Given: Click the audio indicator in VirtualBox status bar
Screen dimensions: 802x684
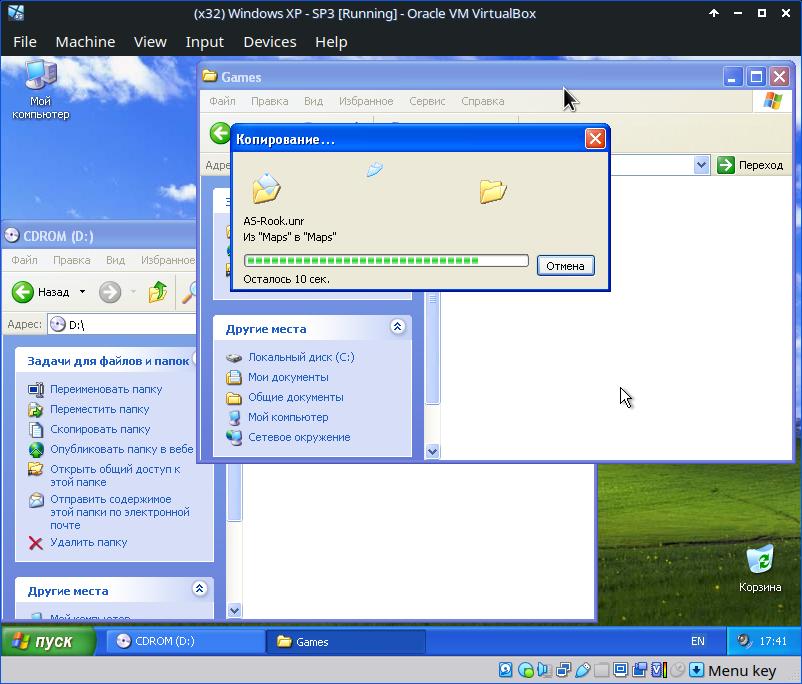Looking at the screenshot, I should [544, 669].
